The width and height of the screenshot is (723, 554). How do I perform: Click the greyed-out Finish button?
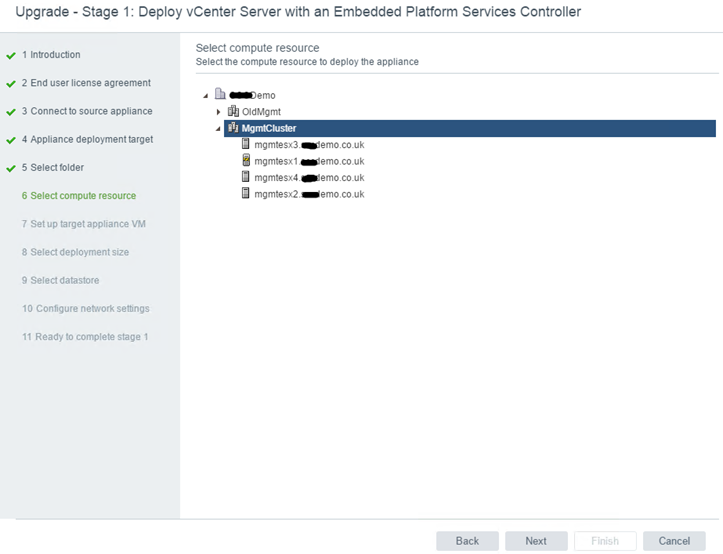605,541
